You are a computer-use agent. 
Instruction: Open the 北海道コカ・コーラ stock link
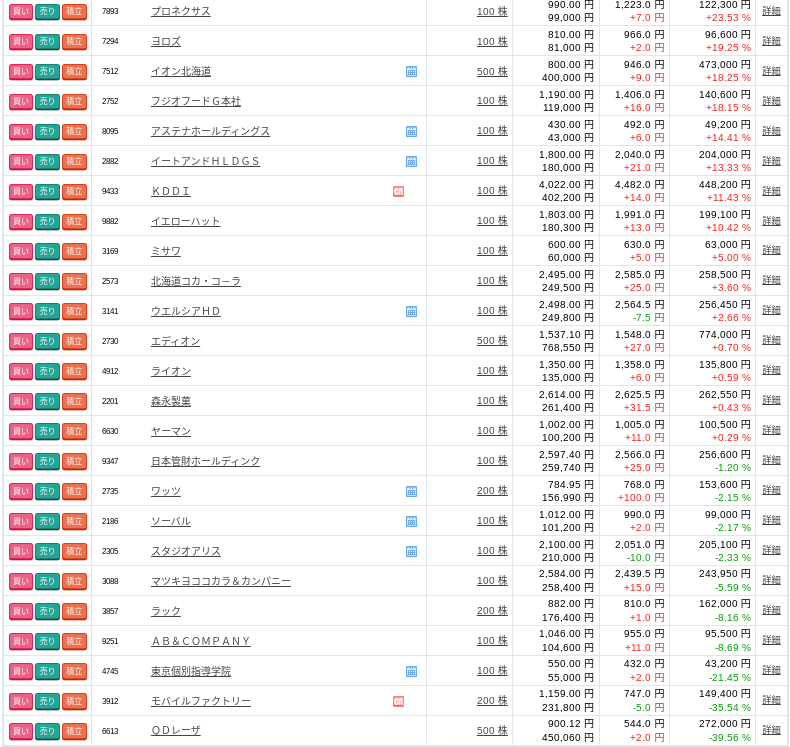click(196, 281)
